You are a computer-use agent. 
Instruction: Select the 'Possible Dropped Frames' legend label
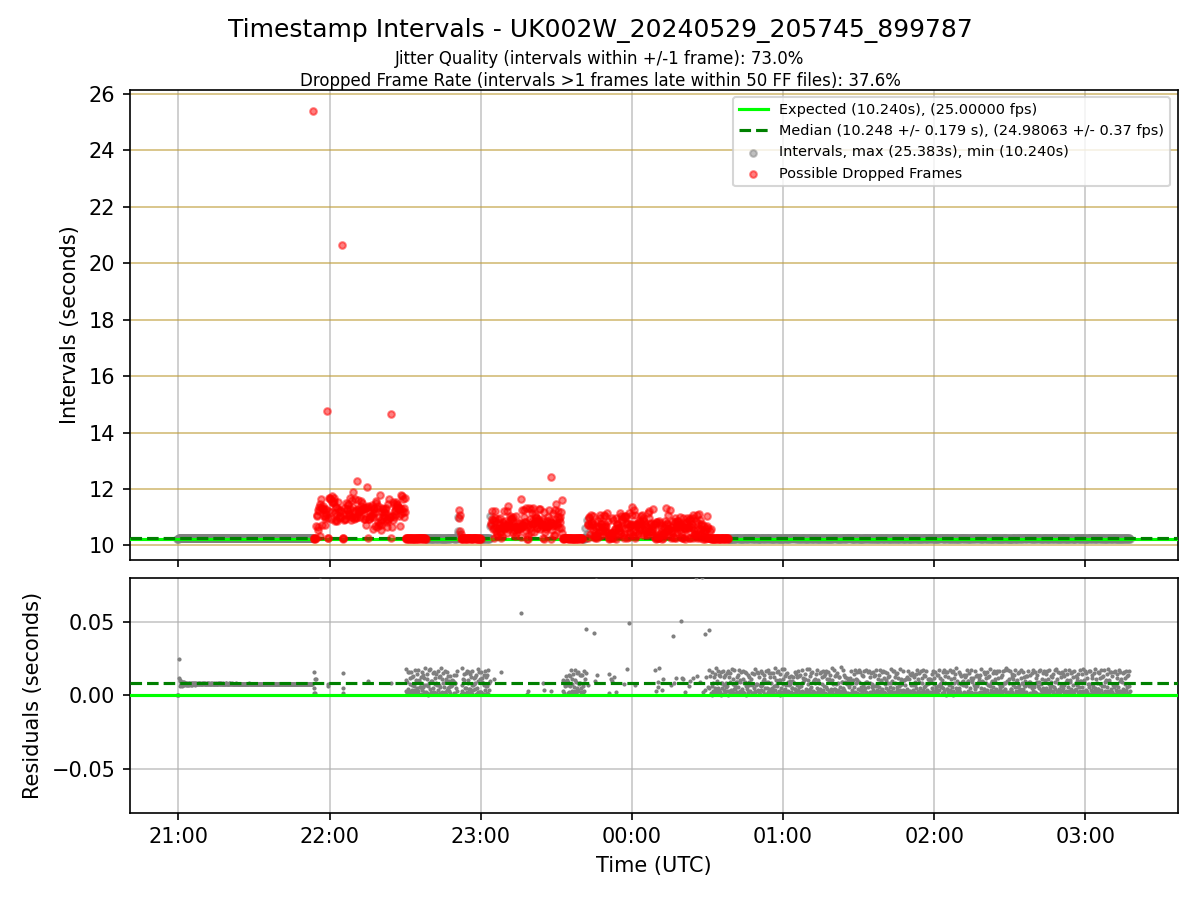click(x=870, y=173)
